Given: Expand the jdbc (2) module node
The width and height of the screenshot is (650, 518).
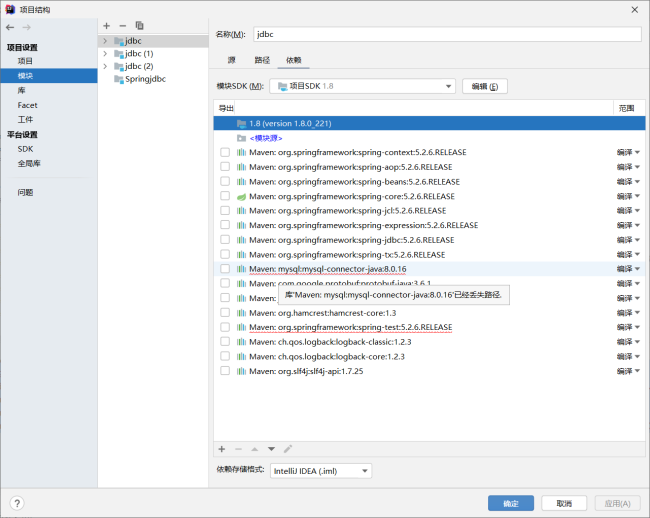Looking at the screenshot, I should click(105, 66).
